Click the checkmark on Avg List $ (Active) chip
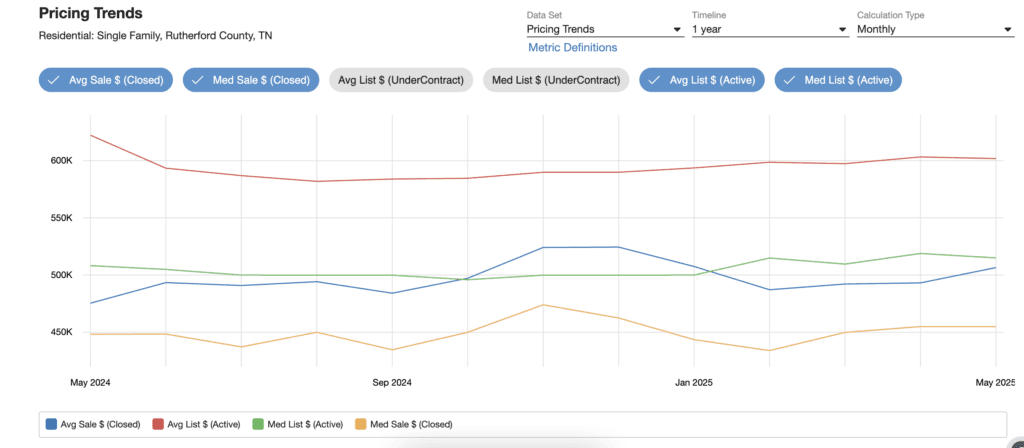Image resolution: width=1024 pixels, height=448 pixels. coord(653,80)
